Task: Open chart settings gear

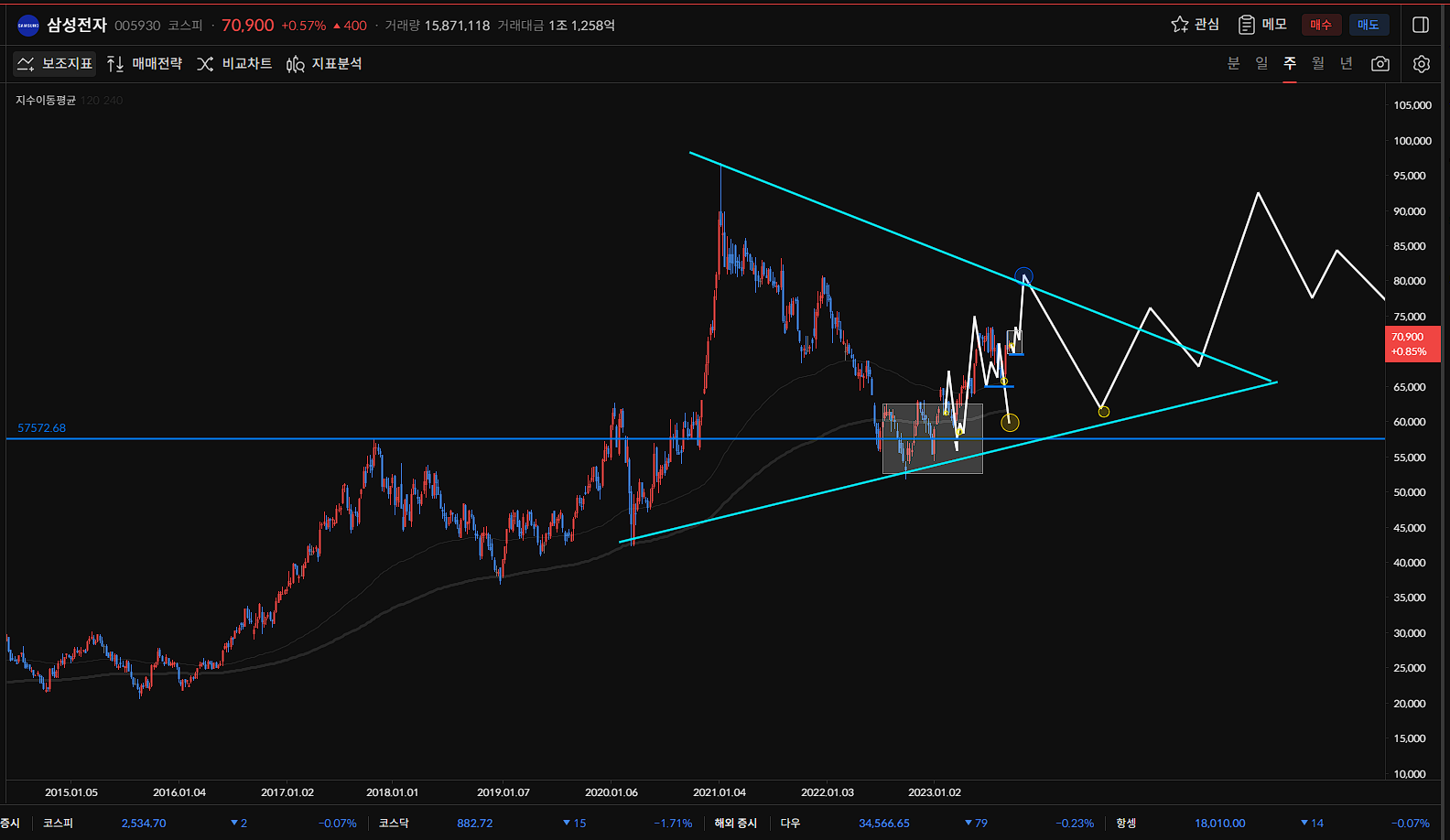Action: click(1422, 63)
